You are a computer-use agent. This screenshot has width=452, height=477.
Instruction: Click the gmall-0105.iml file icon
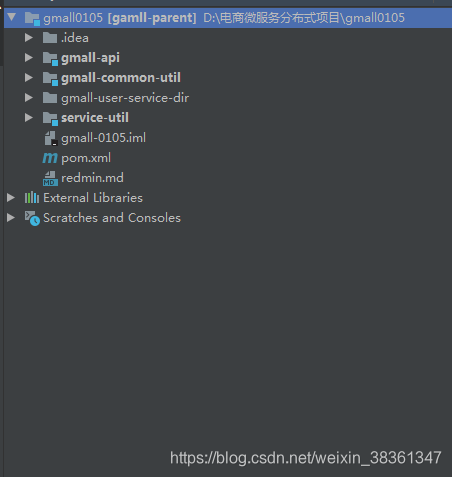pyautogui.click(x=51, y=138)
